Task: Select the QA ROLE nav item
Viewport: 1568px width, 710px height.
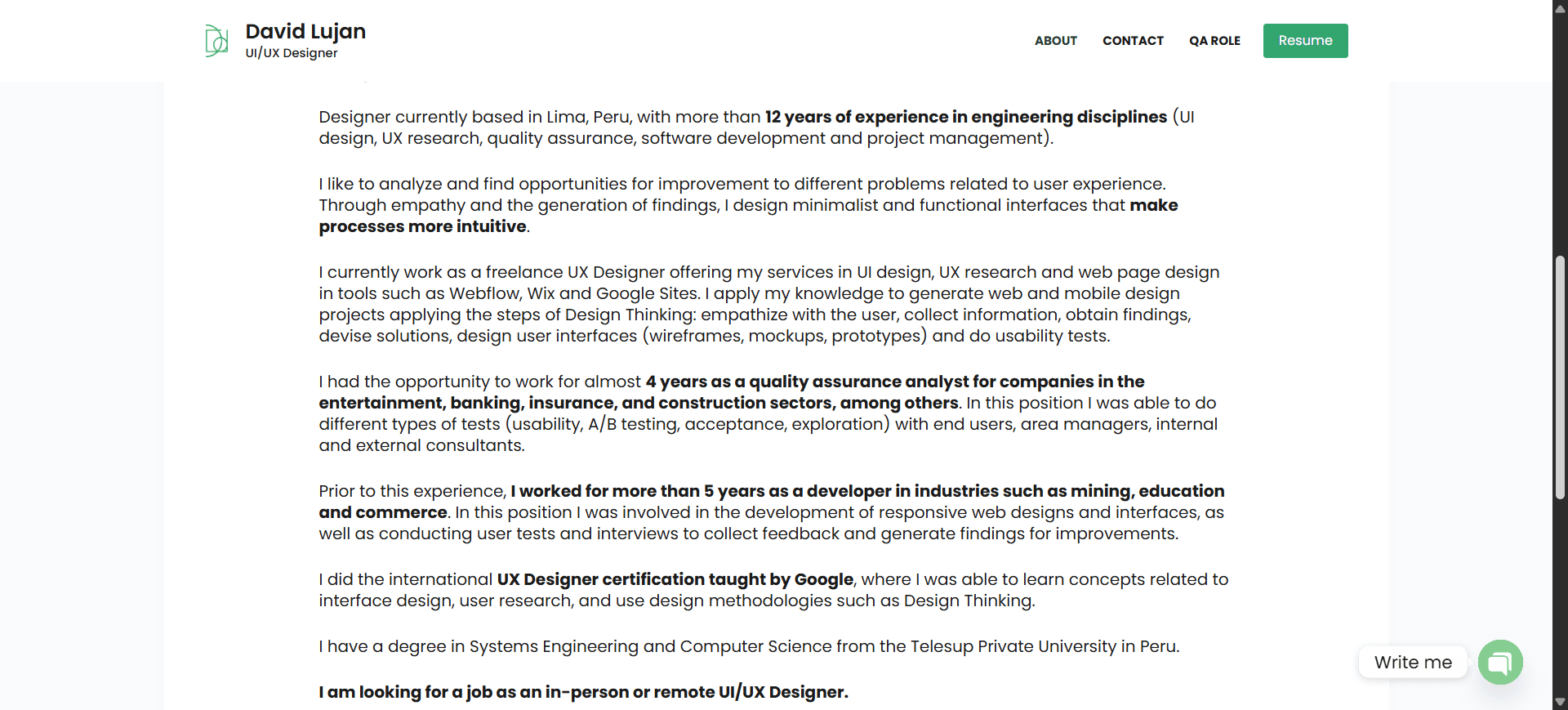Action: [1214, 41]
